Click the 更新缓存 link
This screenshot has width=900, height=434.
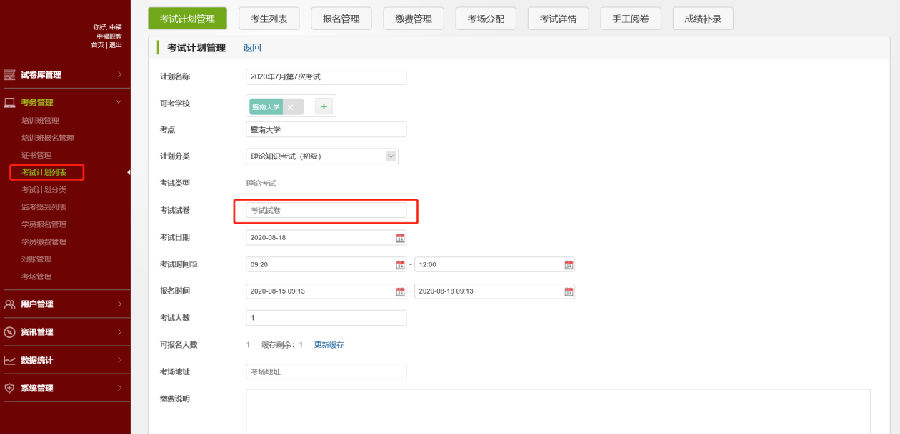(x=329, y=345)
